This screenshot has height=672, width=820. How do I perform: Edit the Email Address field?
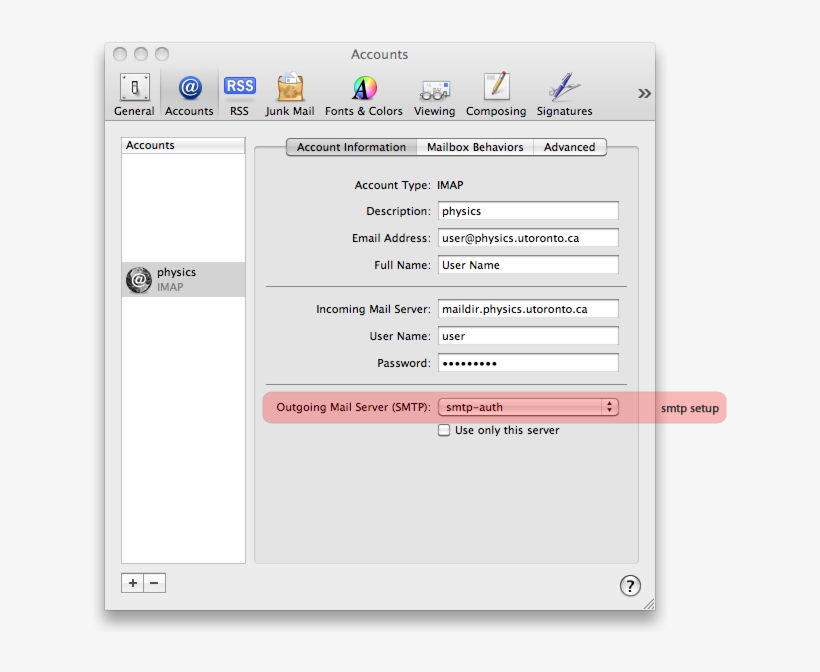click(x=528, y=238)
